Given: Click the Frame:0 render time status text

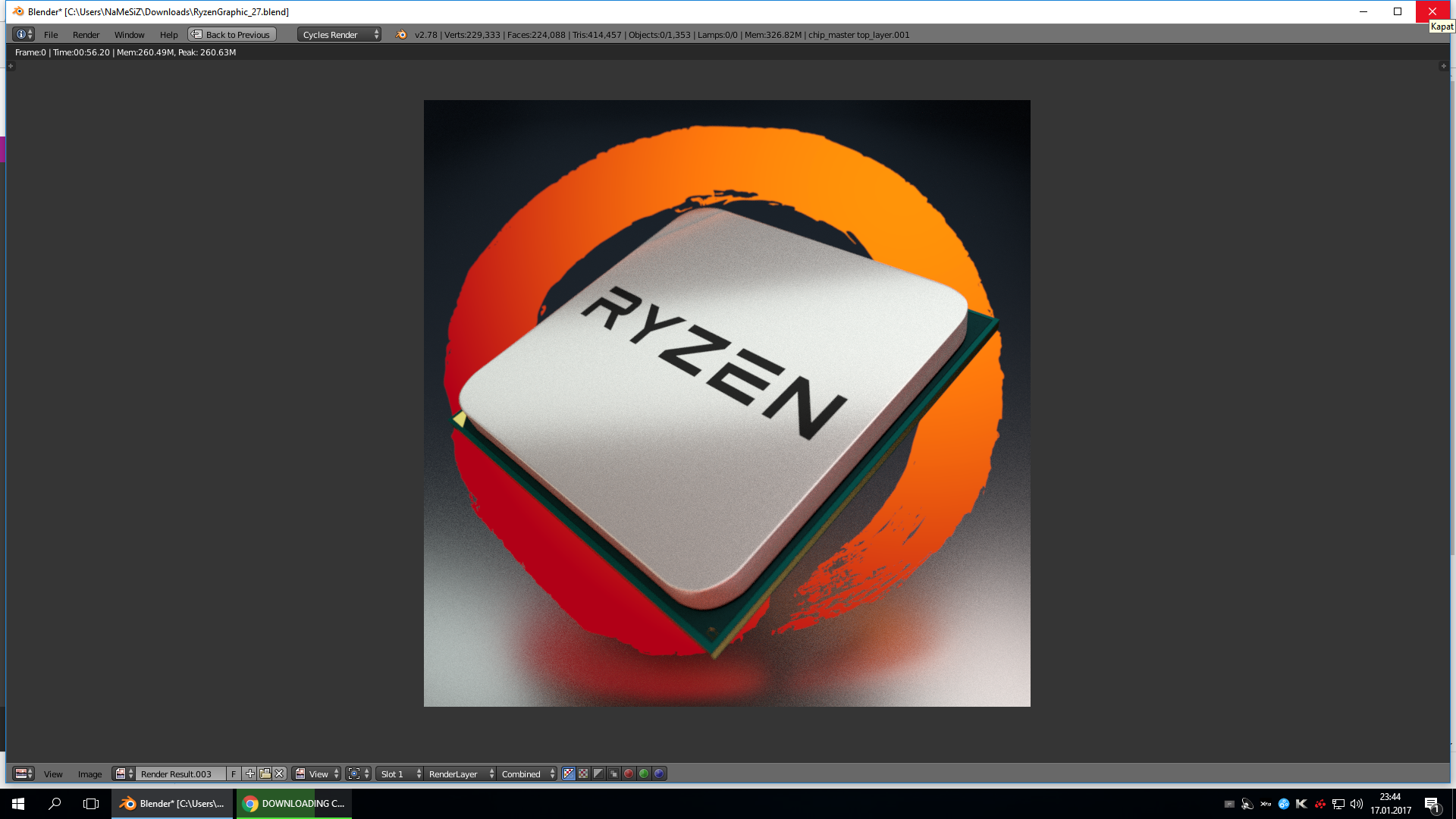Looking at the screenshot, I should coord(126,52).
